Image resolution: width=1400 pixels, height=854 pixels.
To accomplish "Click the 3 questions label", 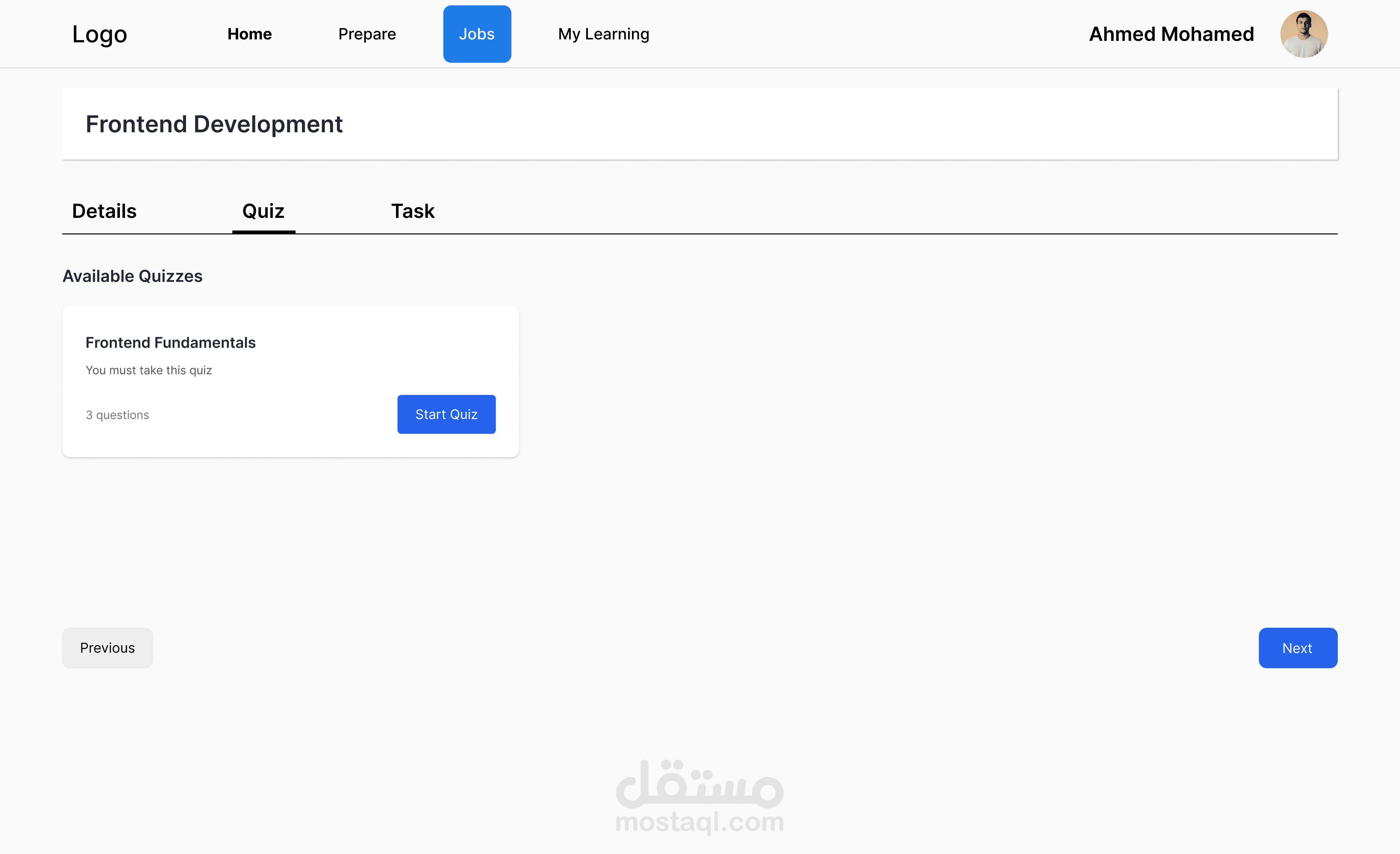I will coord(118,415).
